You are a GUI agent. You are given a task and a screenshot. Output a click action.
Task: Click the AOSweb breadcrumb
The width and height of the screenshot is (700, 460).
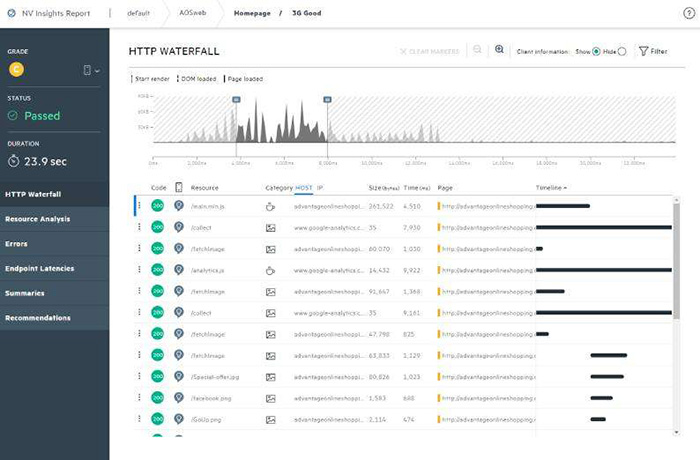coord(193,13)
